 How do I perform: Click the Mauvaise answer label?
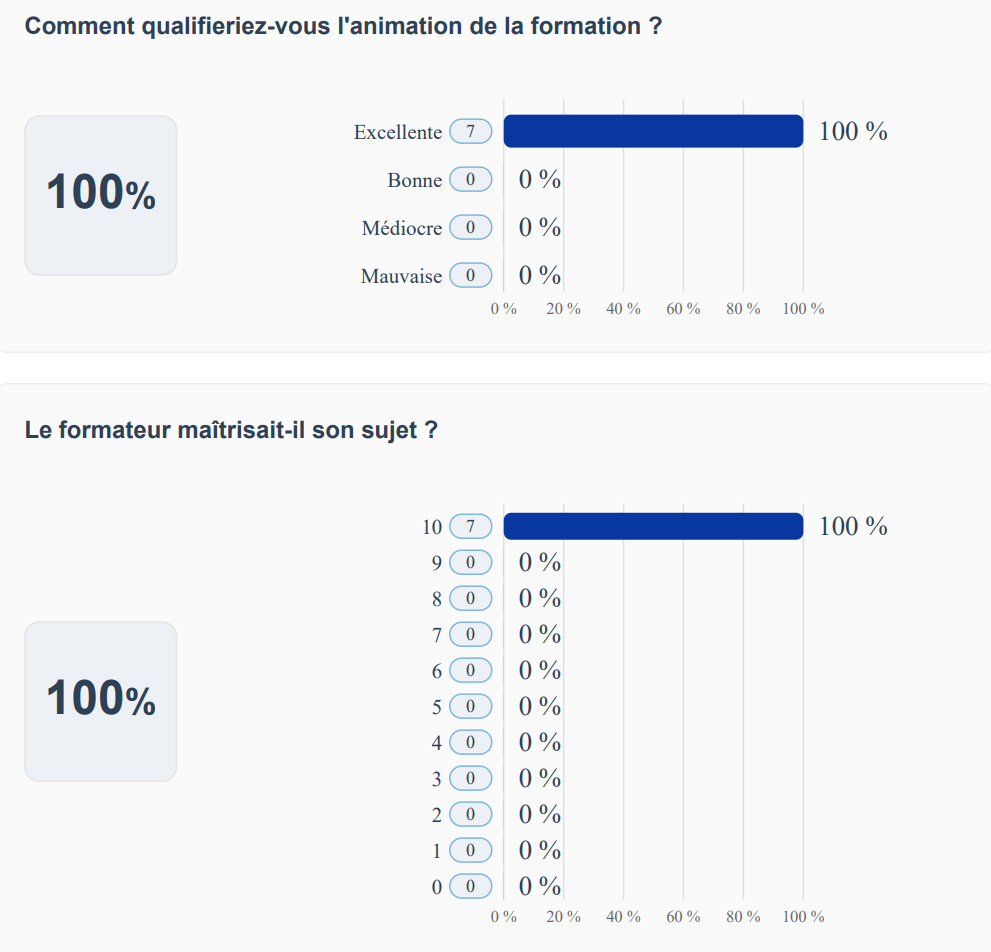pos(401,276)
